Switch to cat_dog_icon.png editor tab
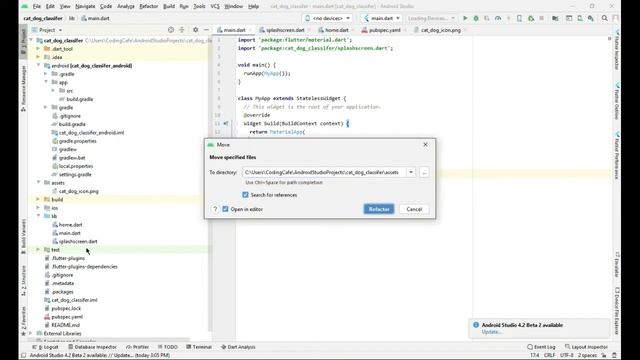The height and width of the screenshot is (360, 640). [440, 30]
